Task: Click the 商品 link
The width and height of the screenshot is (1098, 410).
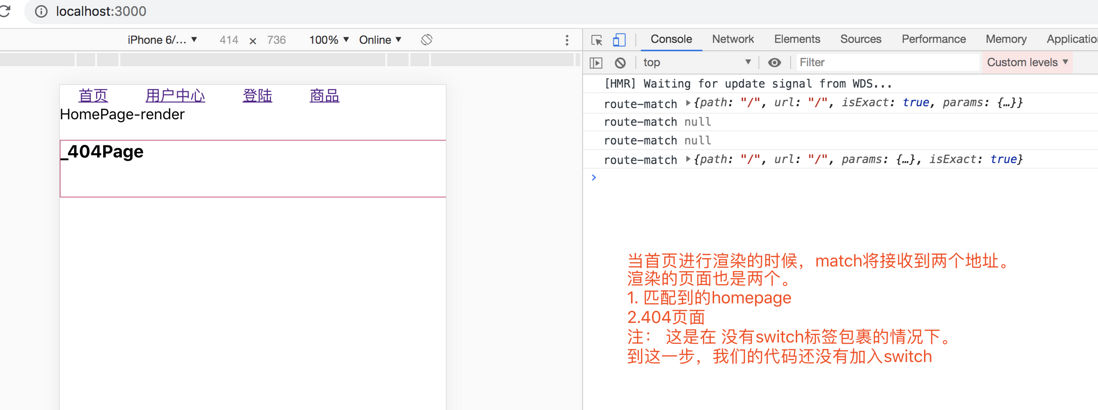Action: [325, 96]
